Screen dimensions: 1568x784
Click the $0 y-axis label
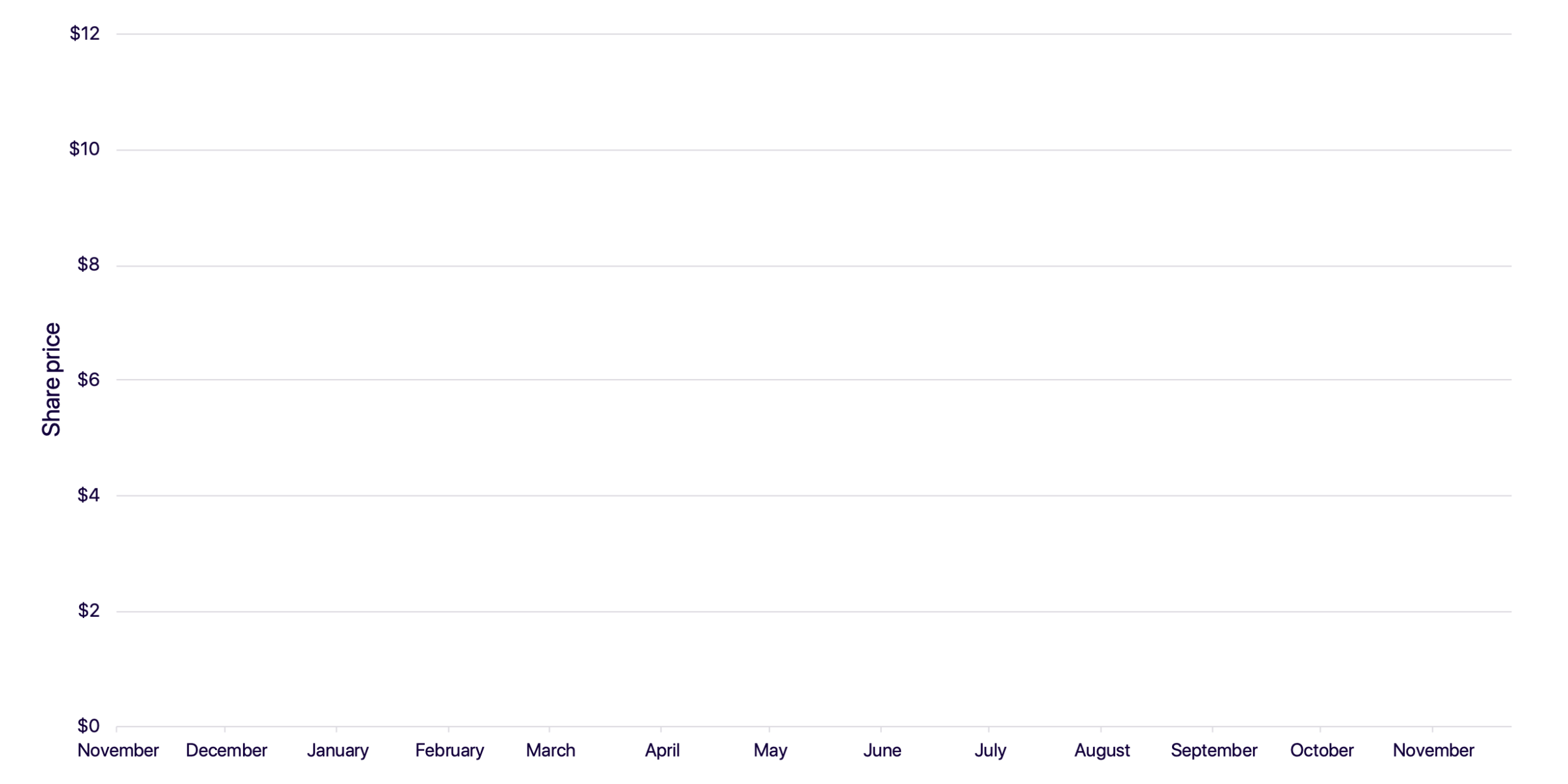[89, 726]
